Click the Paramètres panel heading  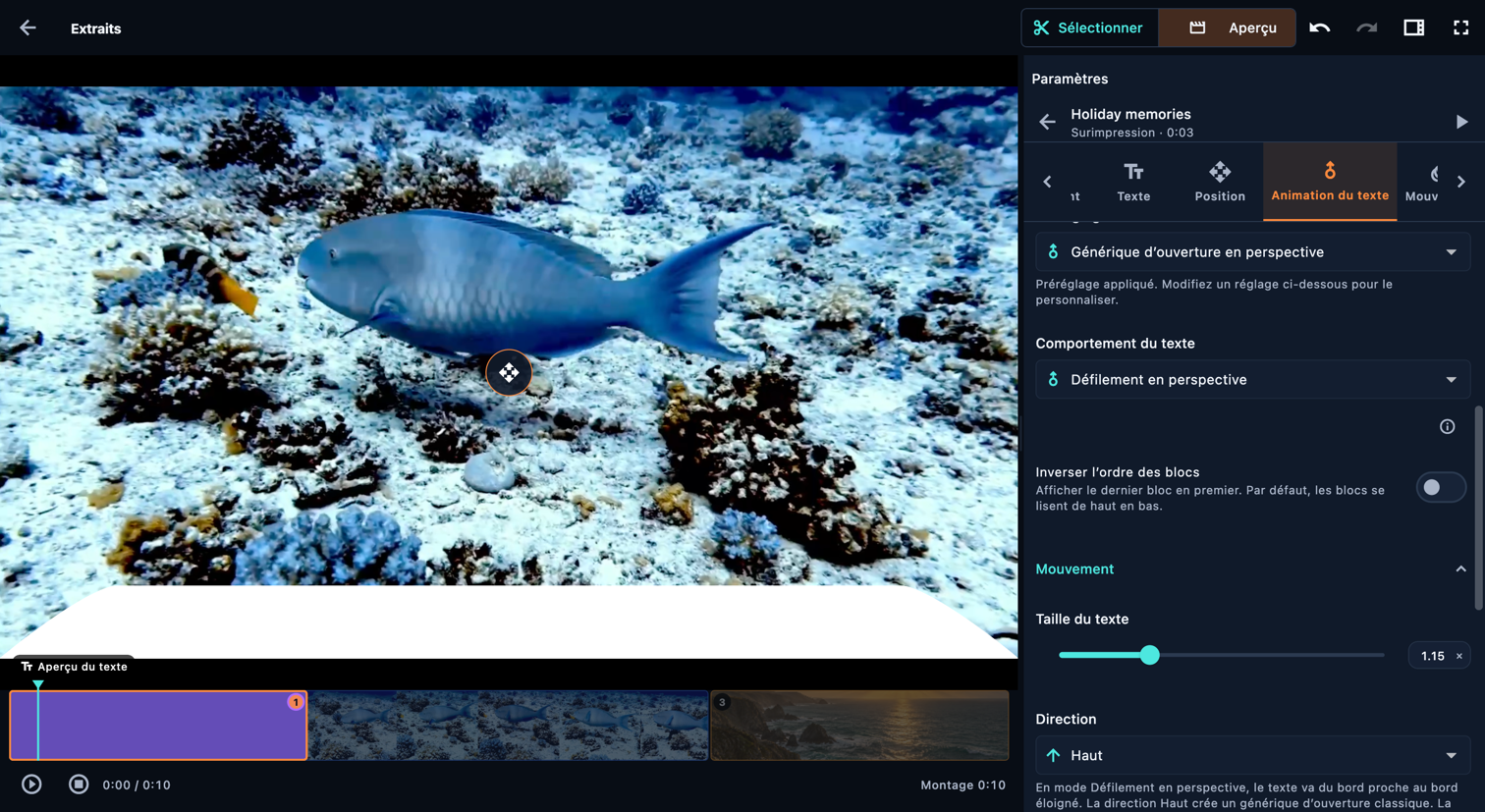[x=1070, y=79]
